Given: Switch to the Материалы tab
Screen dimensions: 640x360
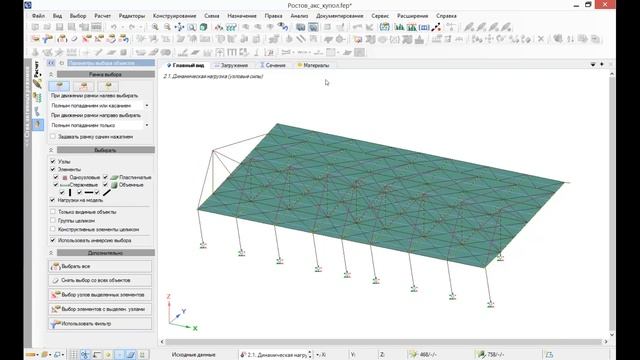Looking at the screenshot, I should (313, 65).
